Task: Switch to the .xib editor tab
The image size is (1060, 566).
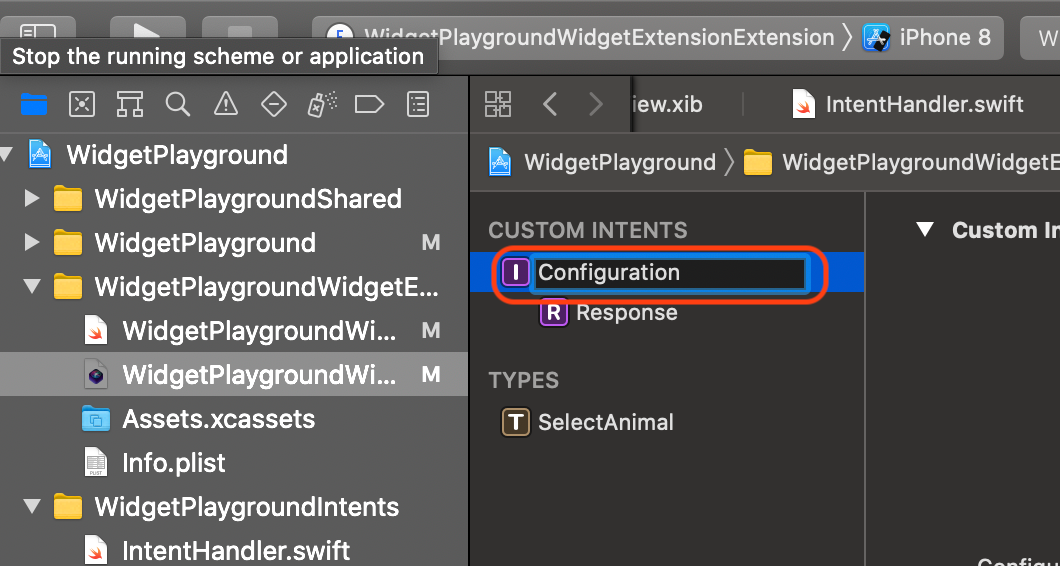Action: 667,104
